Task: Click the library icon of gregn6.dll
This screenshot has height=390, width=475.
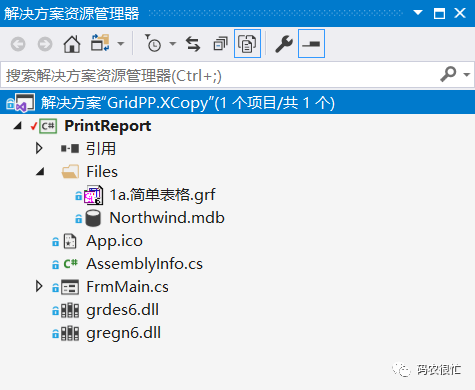Action: (70, 333)
